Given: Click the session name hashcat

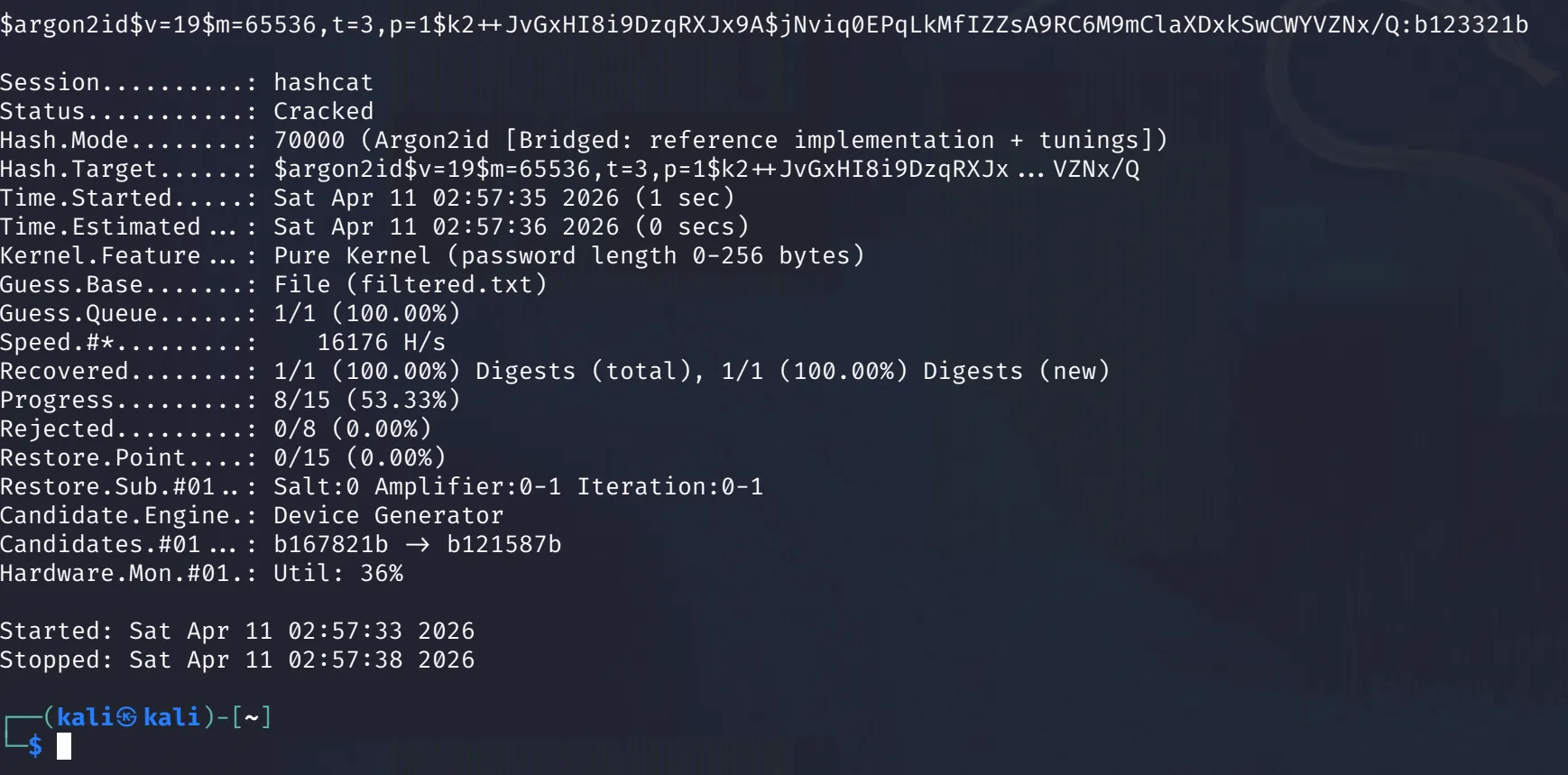Looking at the screenshot, I should click(323, 82).
